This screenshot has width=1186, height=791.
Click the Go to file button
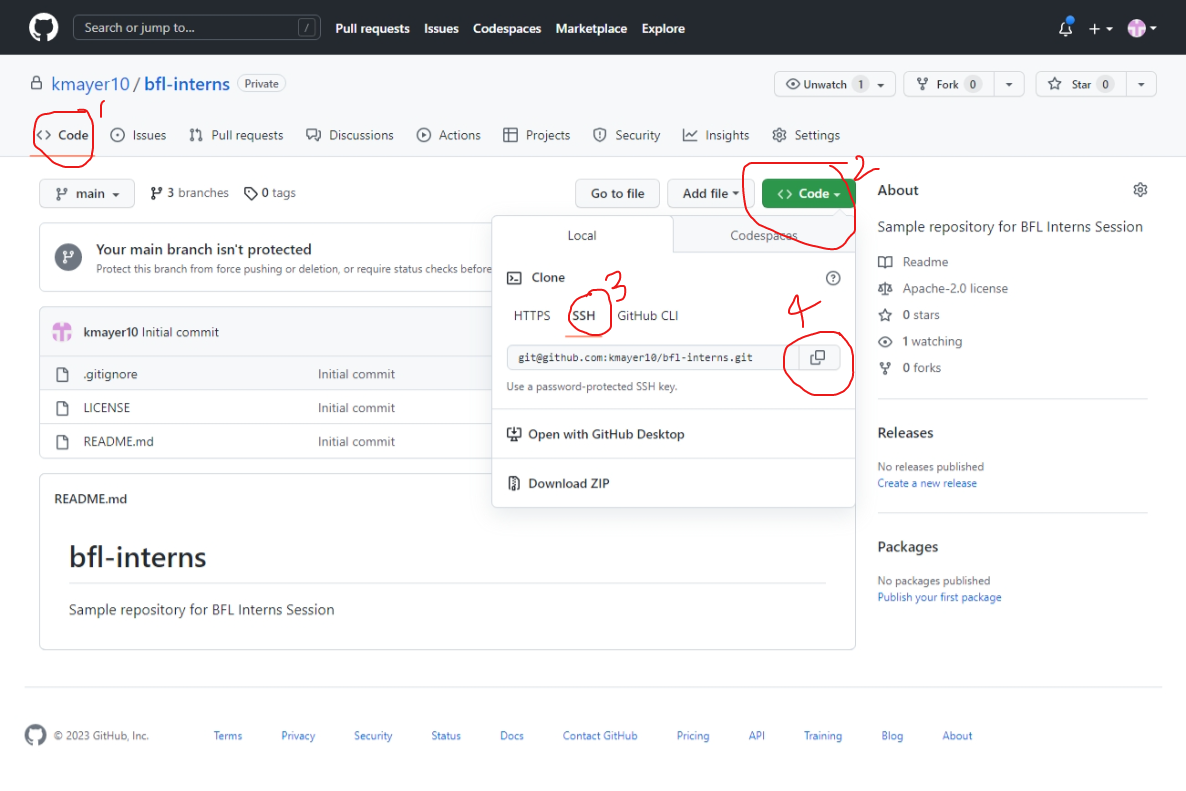(x=617, y=192)
